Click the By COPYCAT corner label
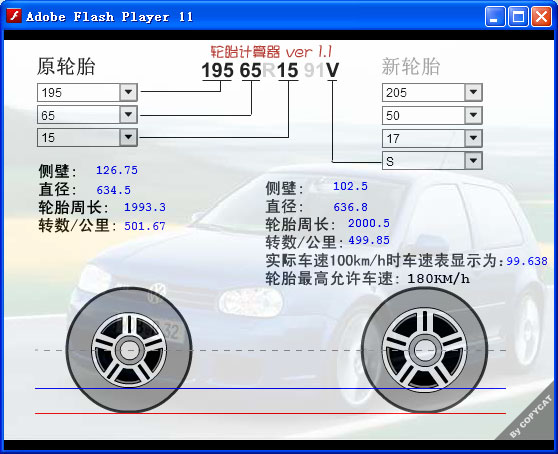The width and height of the screenshot is (558, 454). (x=530, y=417)
